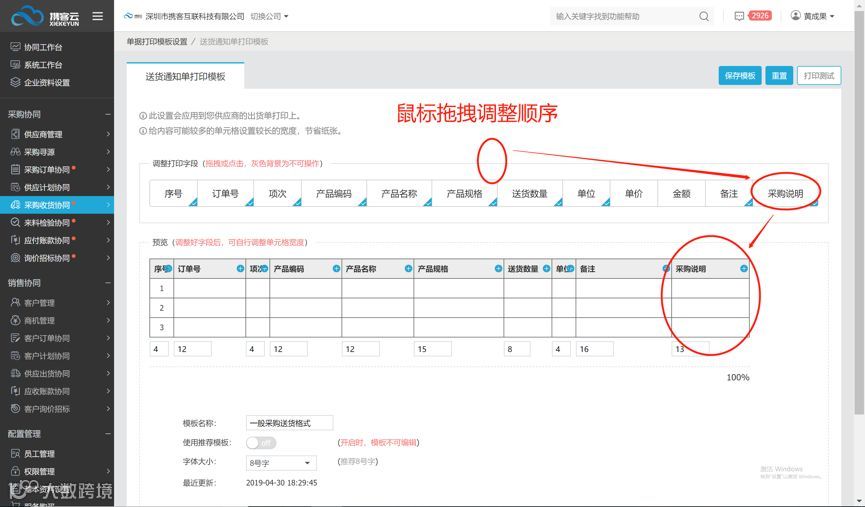This screenshot has width=865, height=507.
Task: Click the help keyword search input field
Action: [624, 17]
